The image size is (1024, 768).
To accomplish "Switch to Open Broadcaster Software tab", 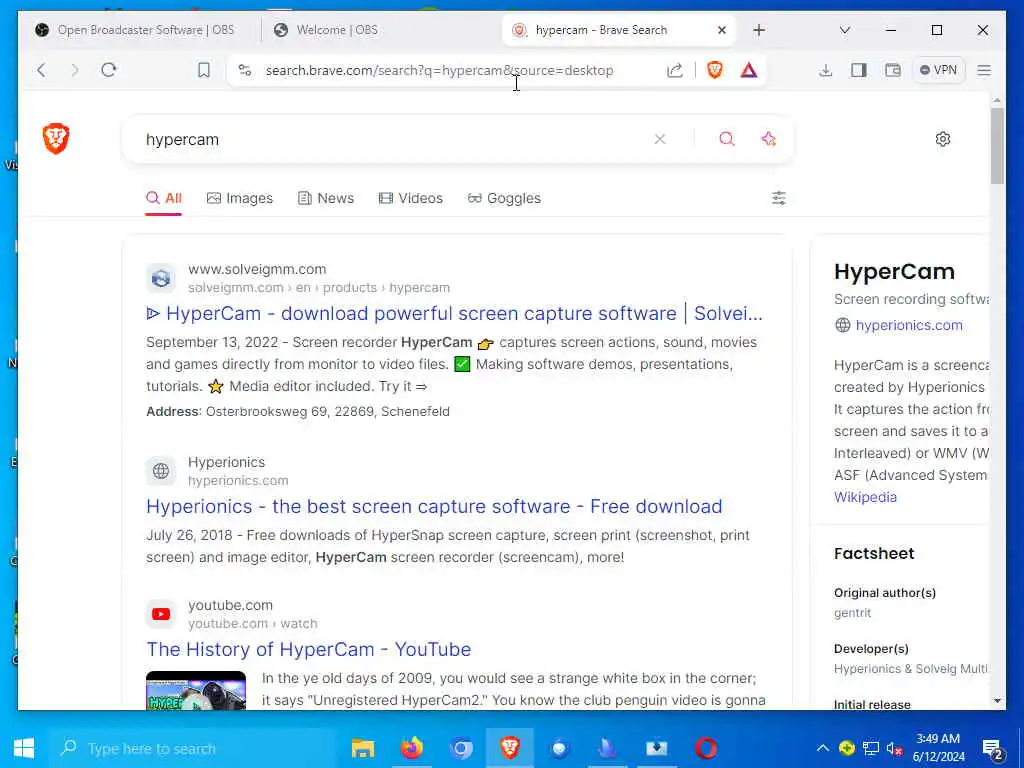I will point(135,30).
